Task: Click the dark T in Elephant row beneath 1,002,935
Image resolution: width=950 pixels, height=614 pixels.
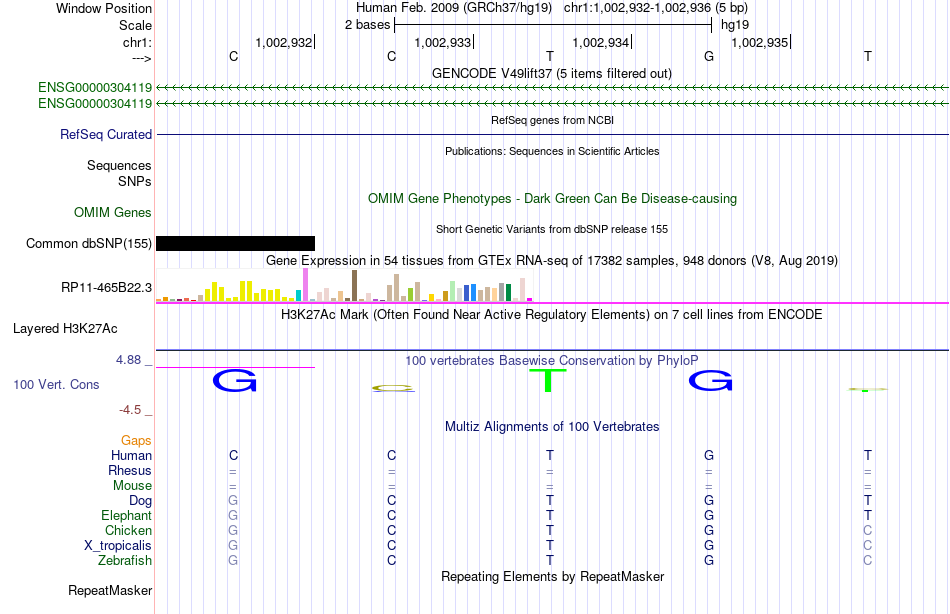Action: pyautogui.click(x=868, y=515)
